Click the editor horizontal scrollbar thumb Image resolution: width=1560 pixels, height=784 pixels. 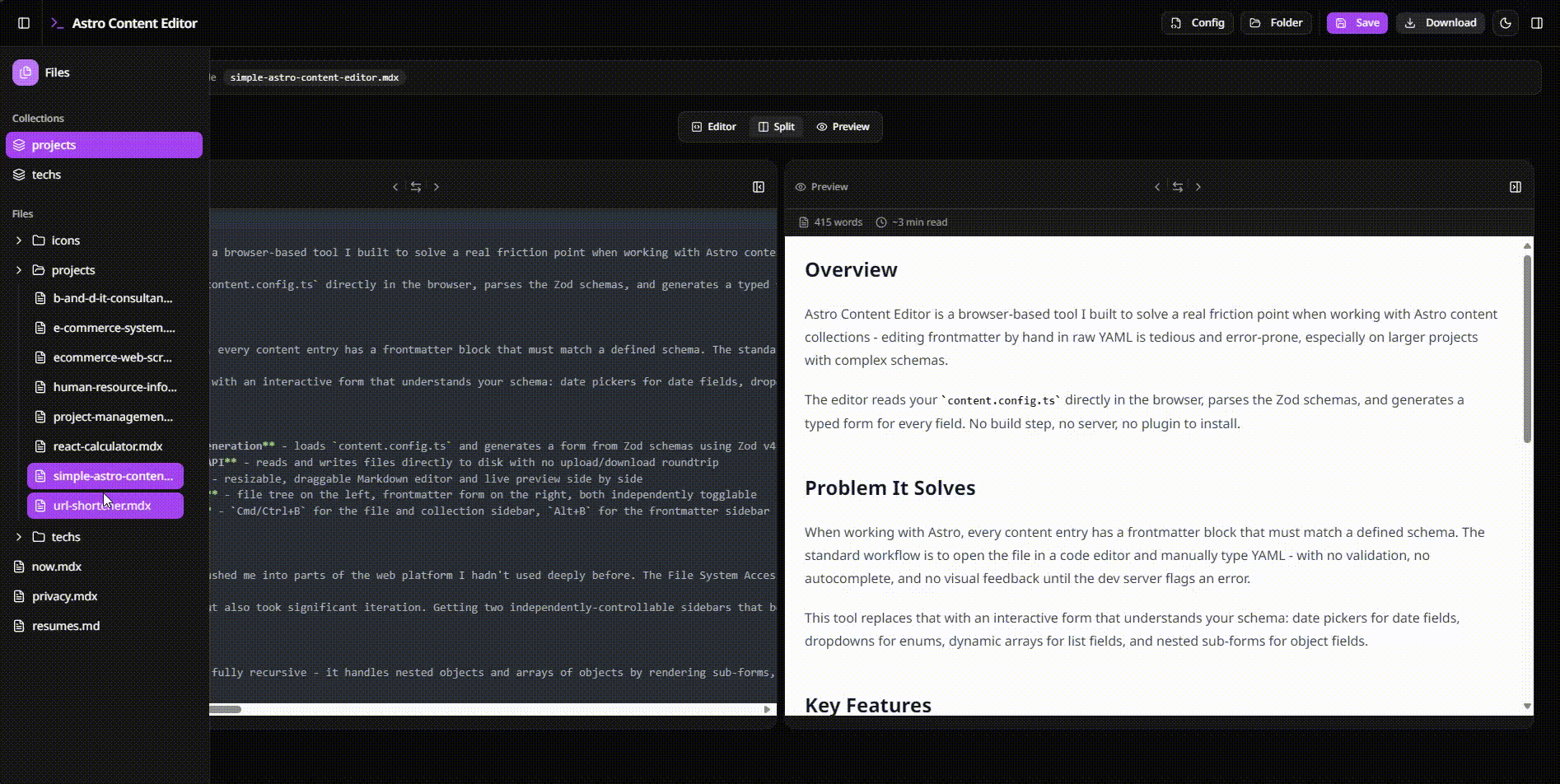(x=225, y=709)
